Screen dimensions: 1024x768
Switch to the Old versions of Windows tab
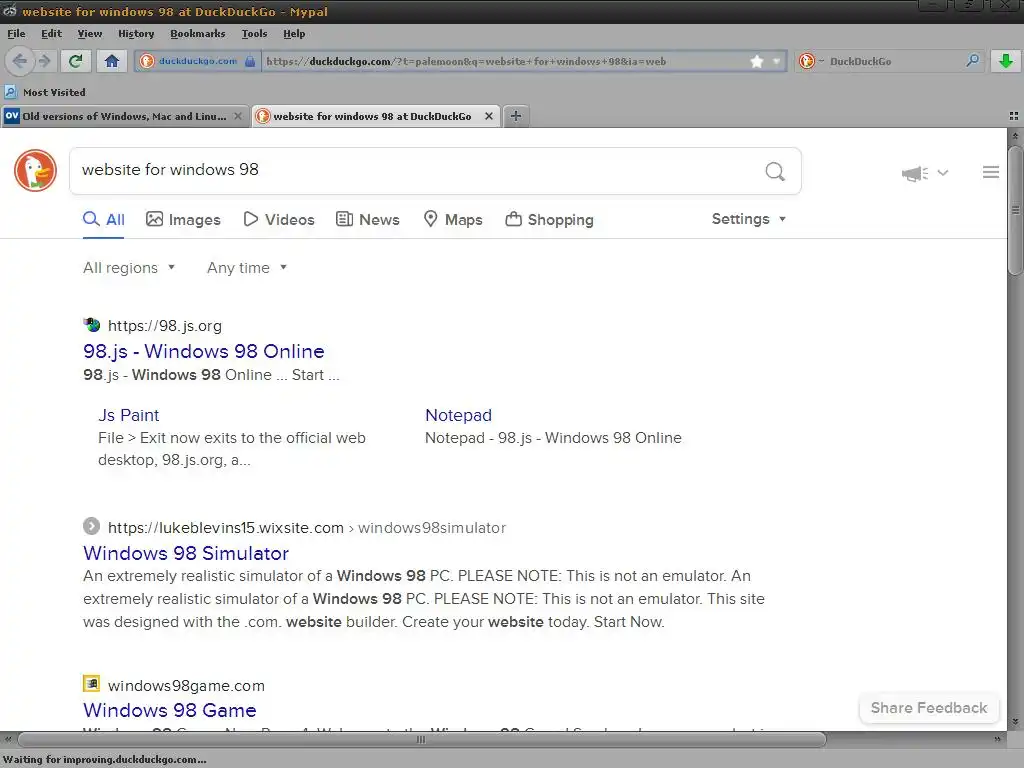(124, 116)
